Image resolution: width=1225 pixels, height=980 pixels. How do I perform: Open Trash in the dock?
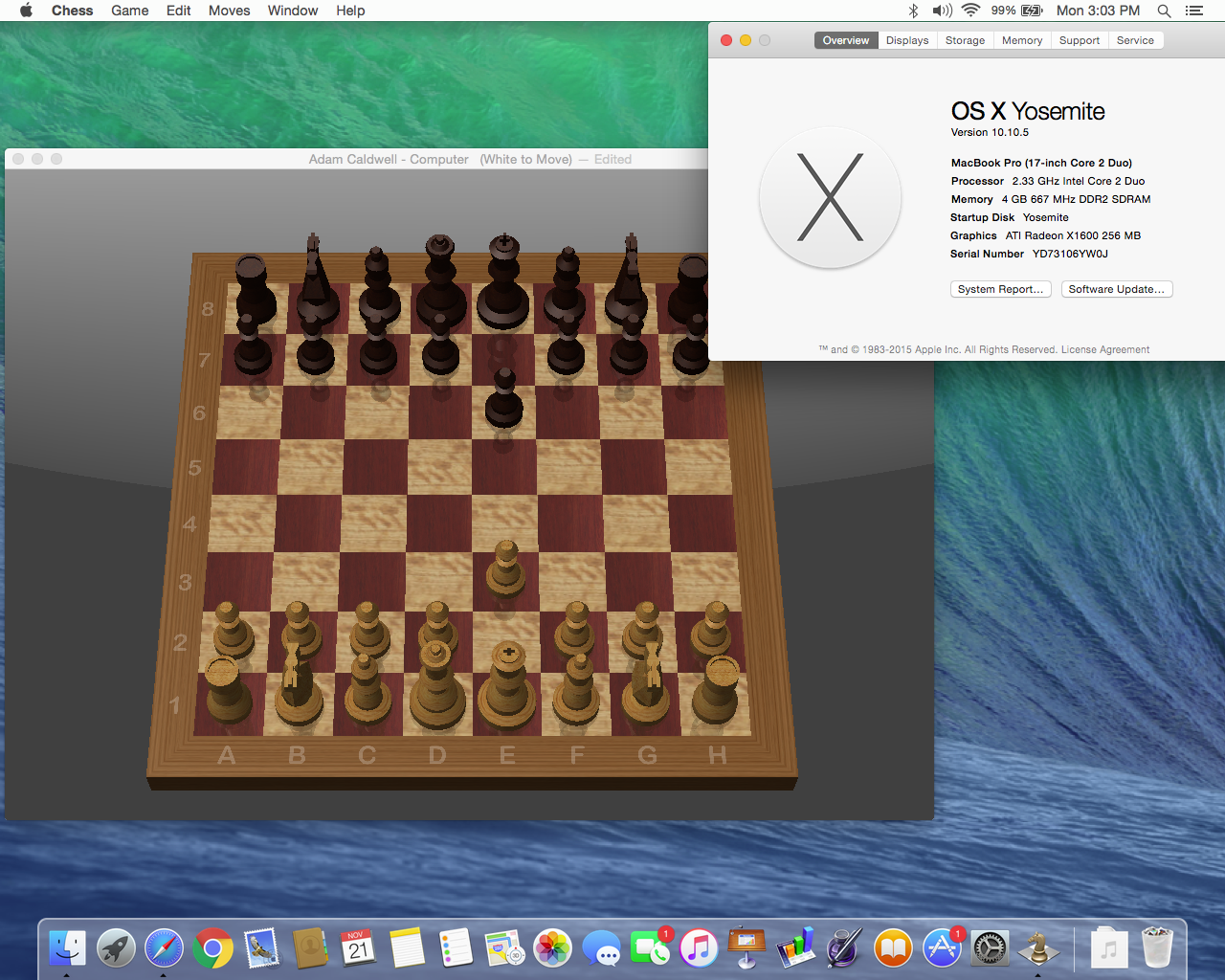click(x=1157, y=947)
